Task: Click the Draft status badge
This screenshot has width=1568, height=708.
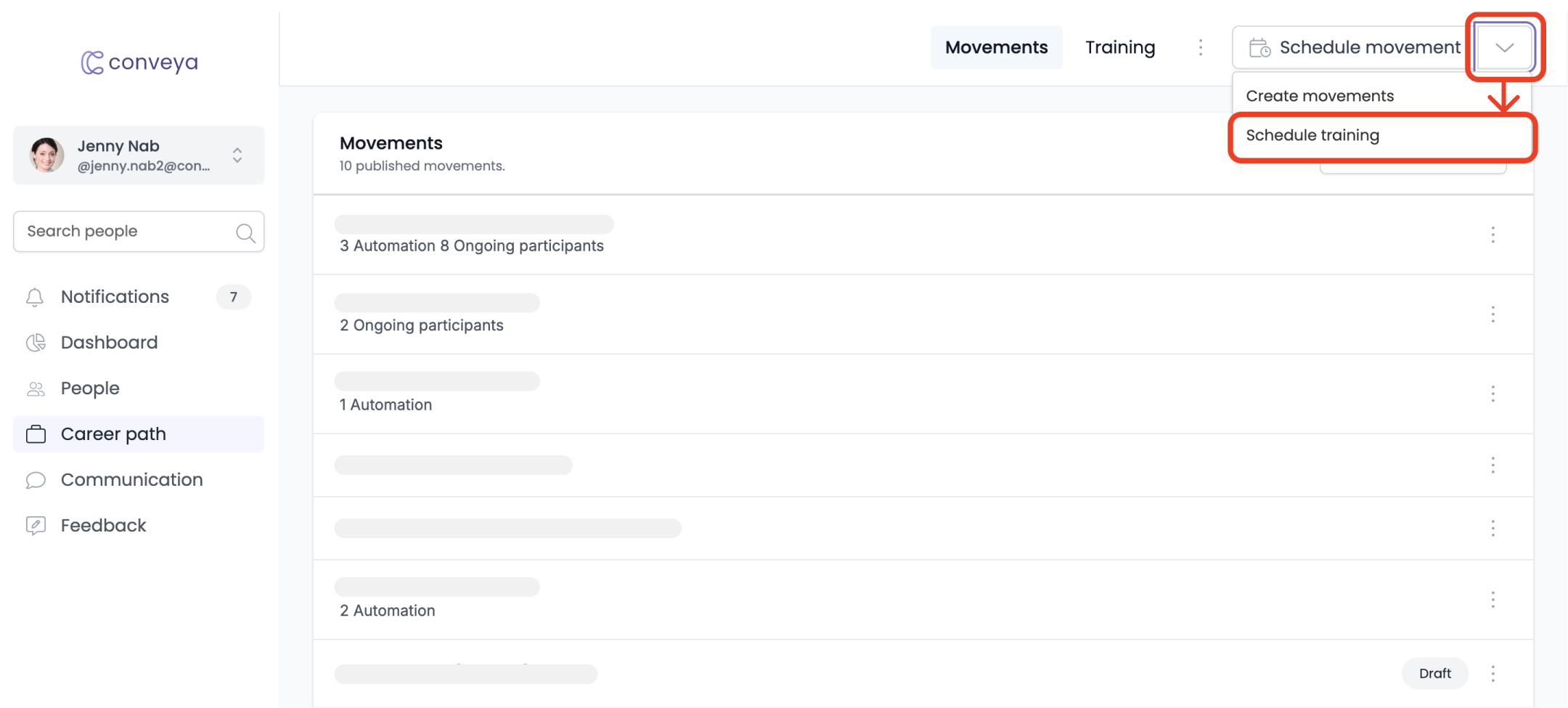Action: [x=1434, y=673]
